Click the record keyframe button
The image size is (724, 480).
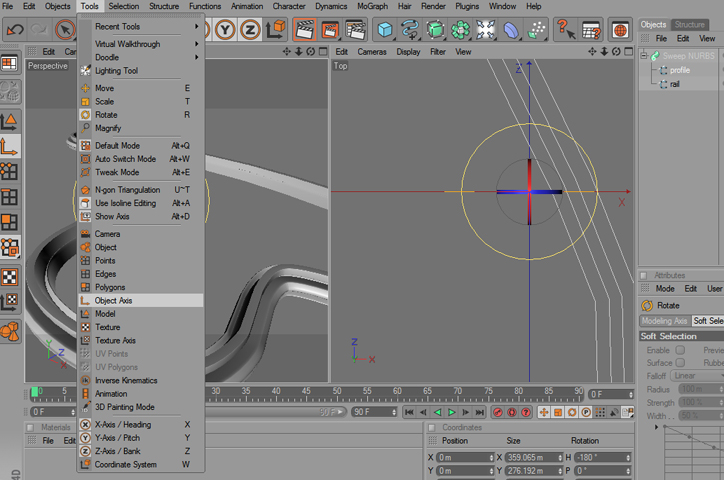pyautogui.click(x=499, y=412)
